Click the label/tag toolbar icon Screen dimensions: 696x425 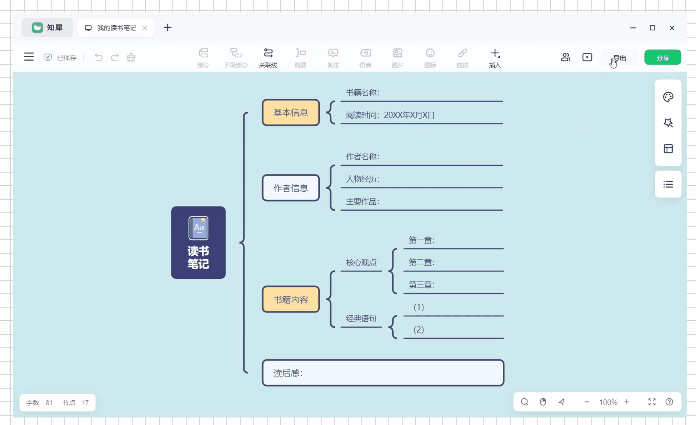click(x=365, y=58)
